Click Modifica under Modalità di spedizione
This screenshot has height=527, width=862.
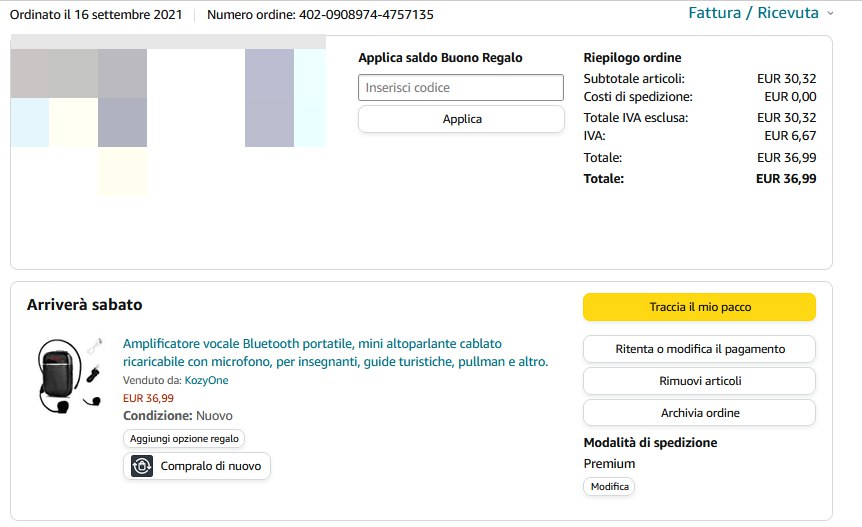[x=609, y=487]
